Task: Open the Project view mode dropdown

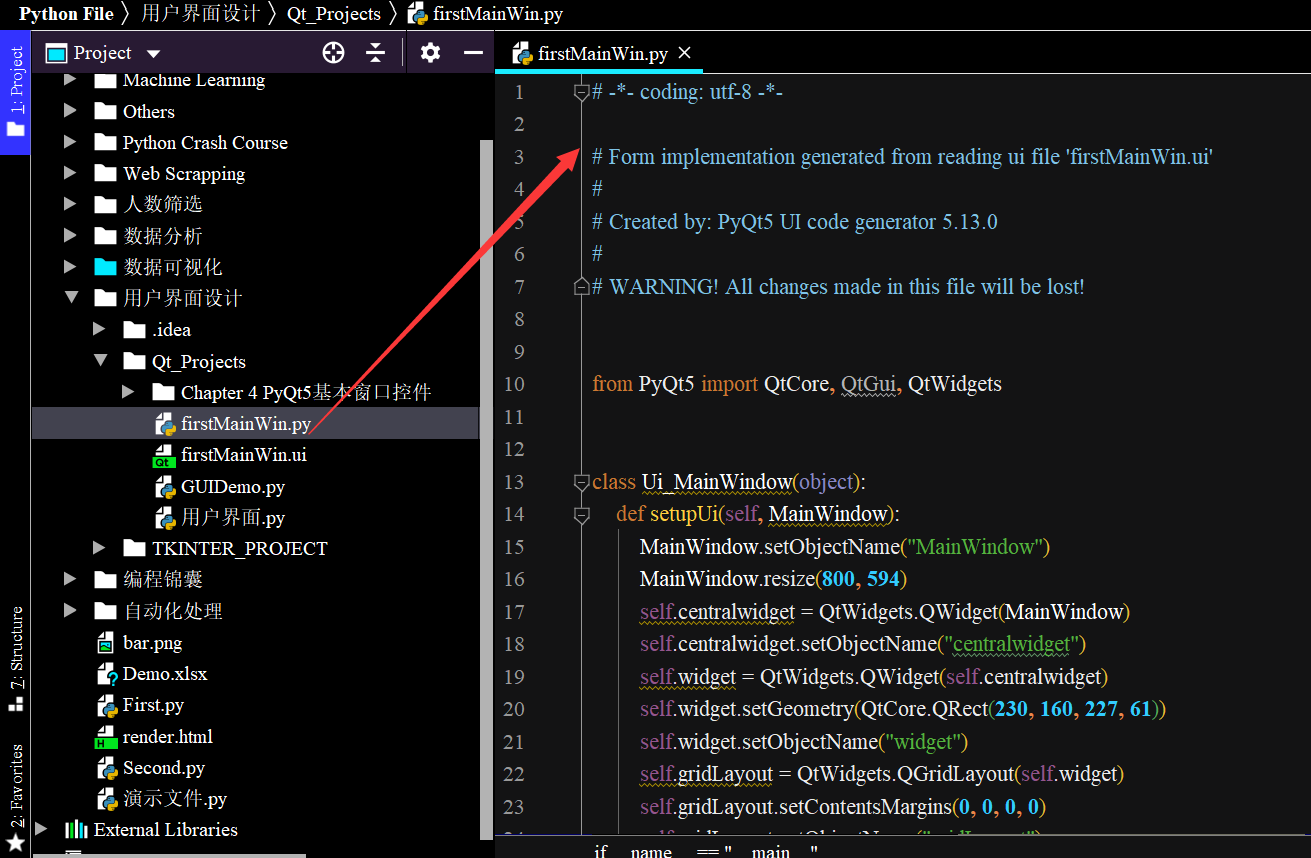Action: 152,52
